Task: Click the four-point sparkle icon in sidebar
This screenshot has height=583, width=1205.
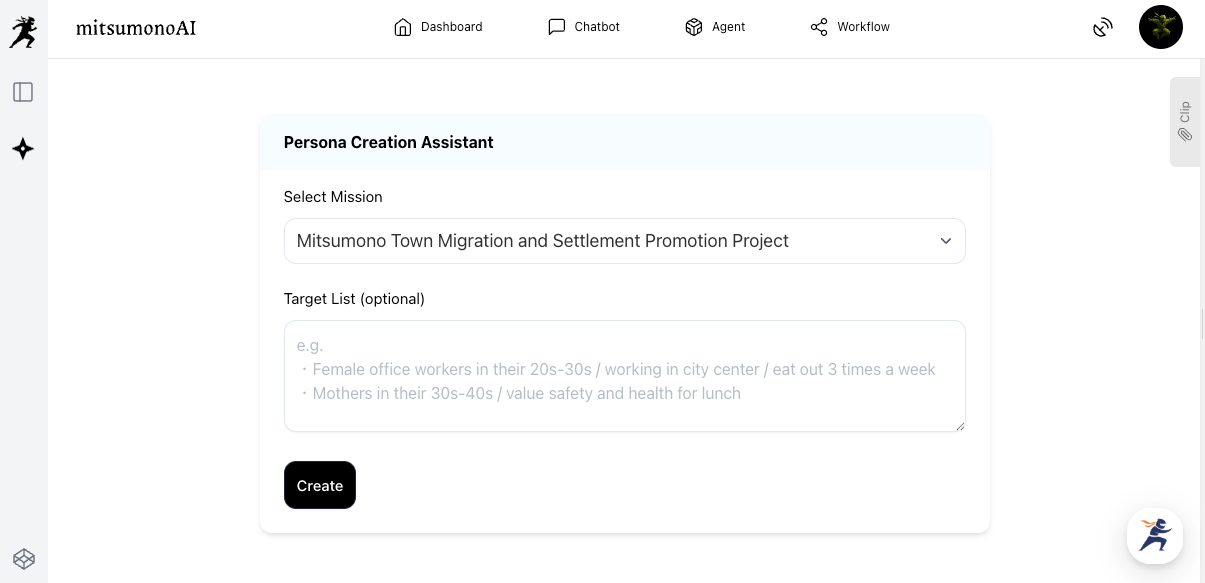Action: tap(23, 149)
